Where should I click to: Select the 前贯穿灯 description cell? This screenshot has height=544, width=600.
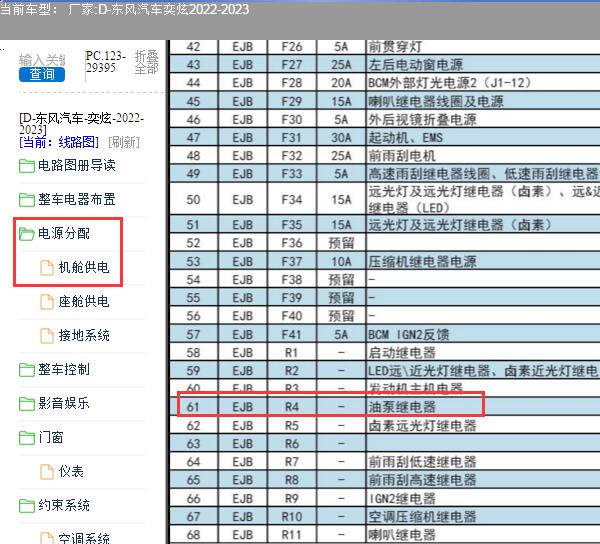click(x=483, y=47)
